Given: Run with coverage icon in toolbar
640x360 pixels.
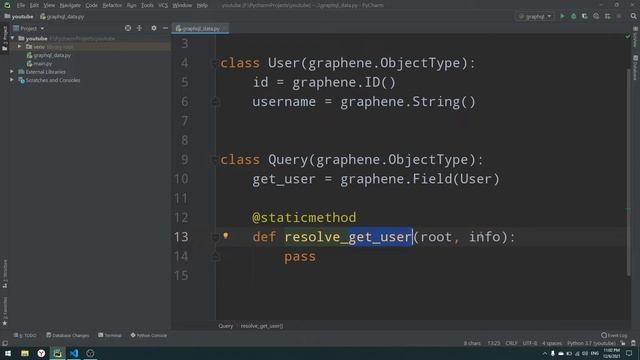Looking at the screenshot, I should pos(585,16).
